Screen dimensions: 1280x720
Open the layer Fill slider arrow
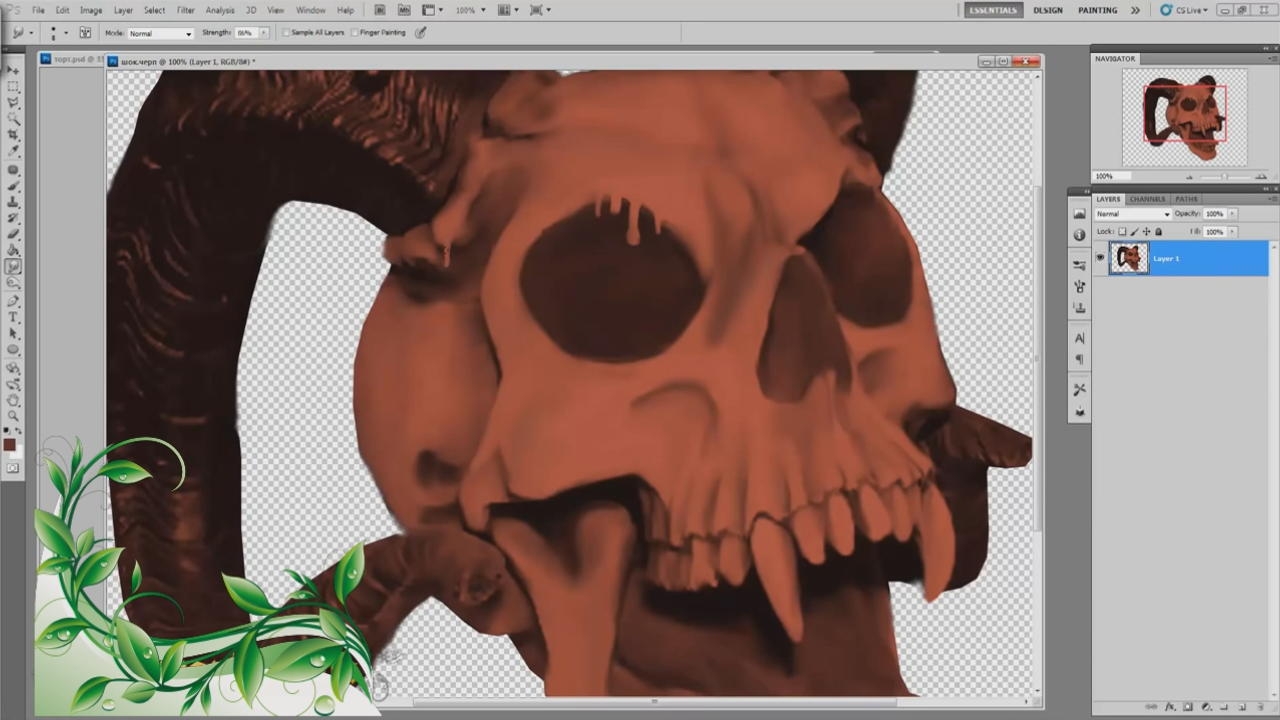tap(1231, 231)
